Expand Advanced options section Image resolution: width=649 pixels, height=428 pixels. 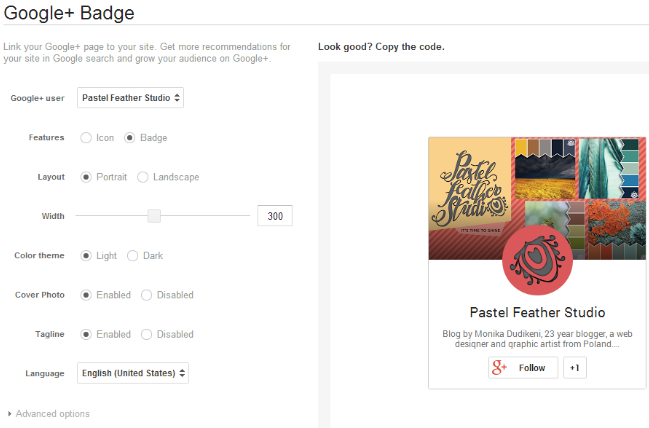(x=49, y=414)
